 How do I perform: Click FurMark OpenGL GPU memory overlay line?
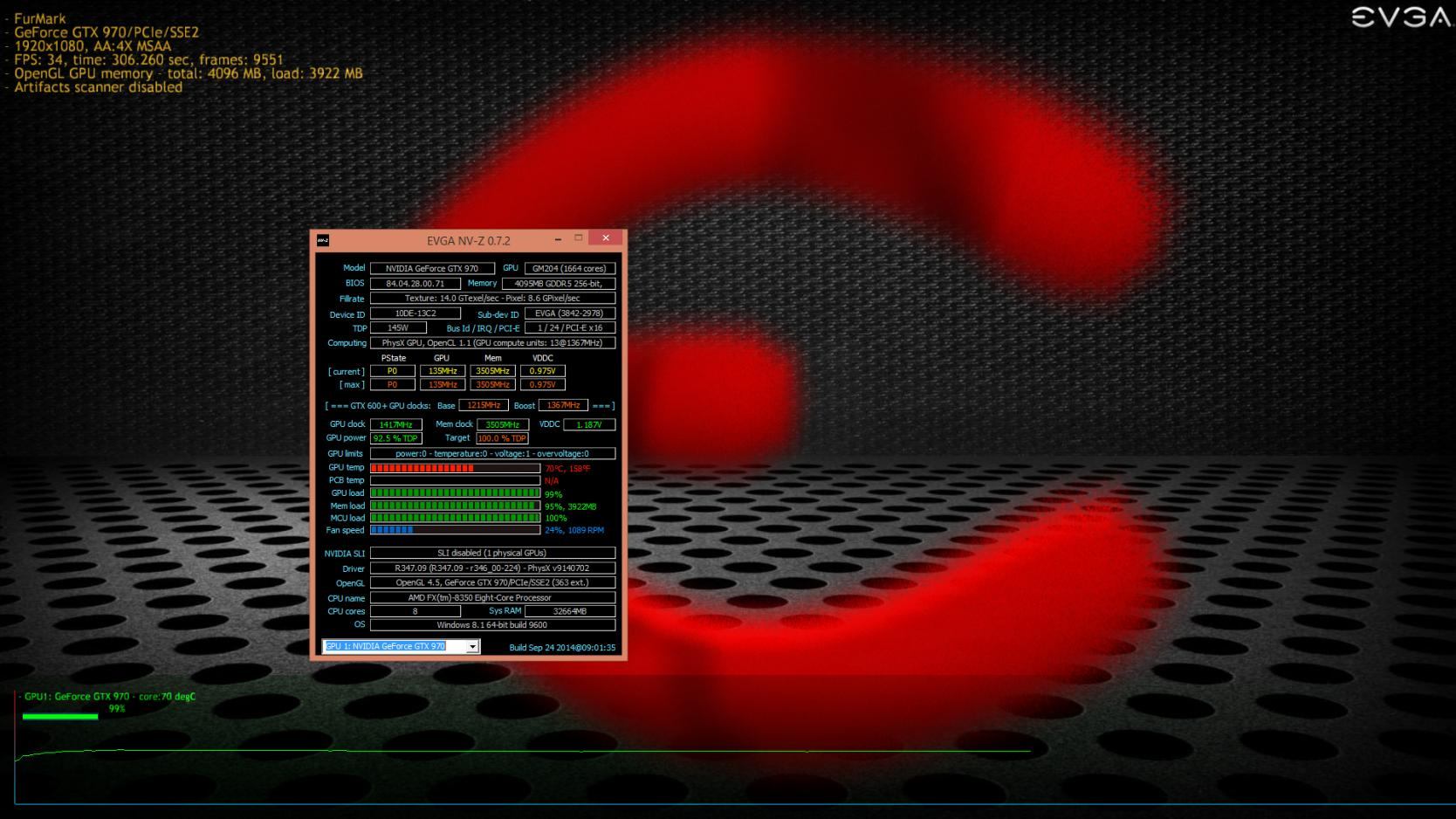point(188,73)
